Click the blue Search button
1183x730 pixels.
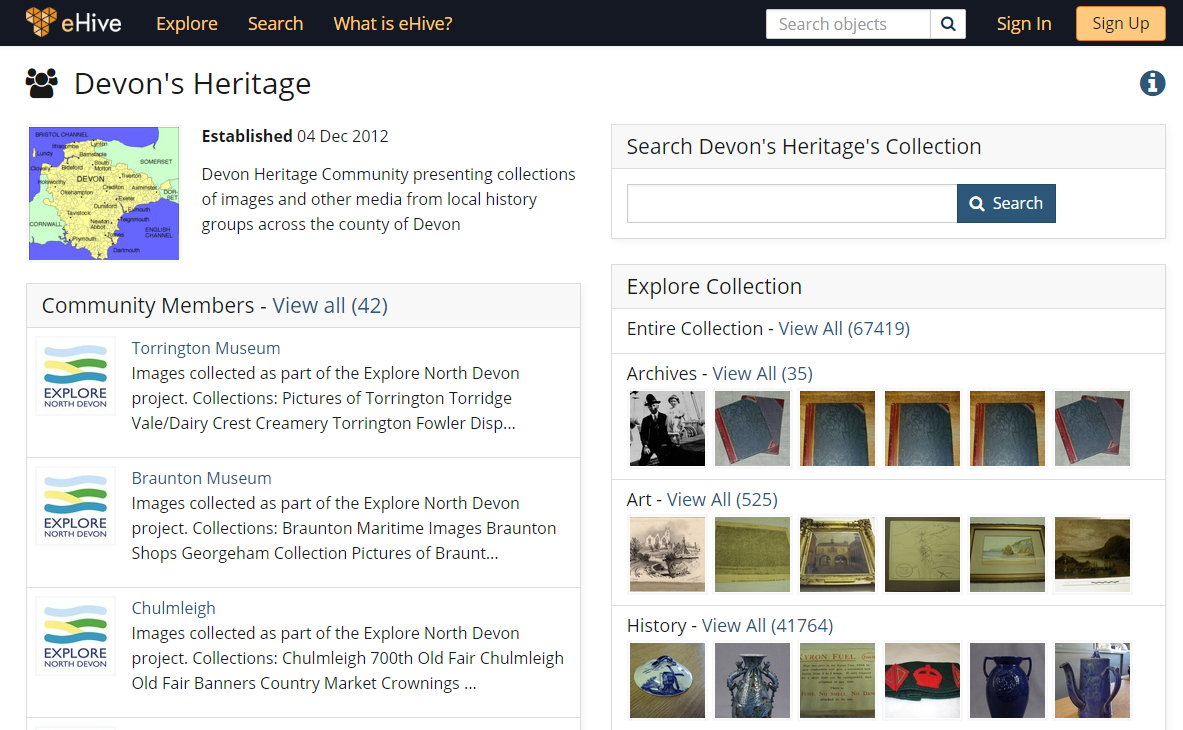(x=1006, y=204)
